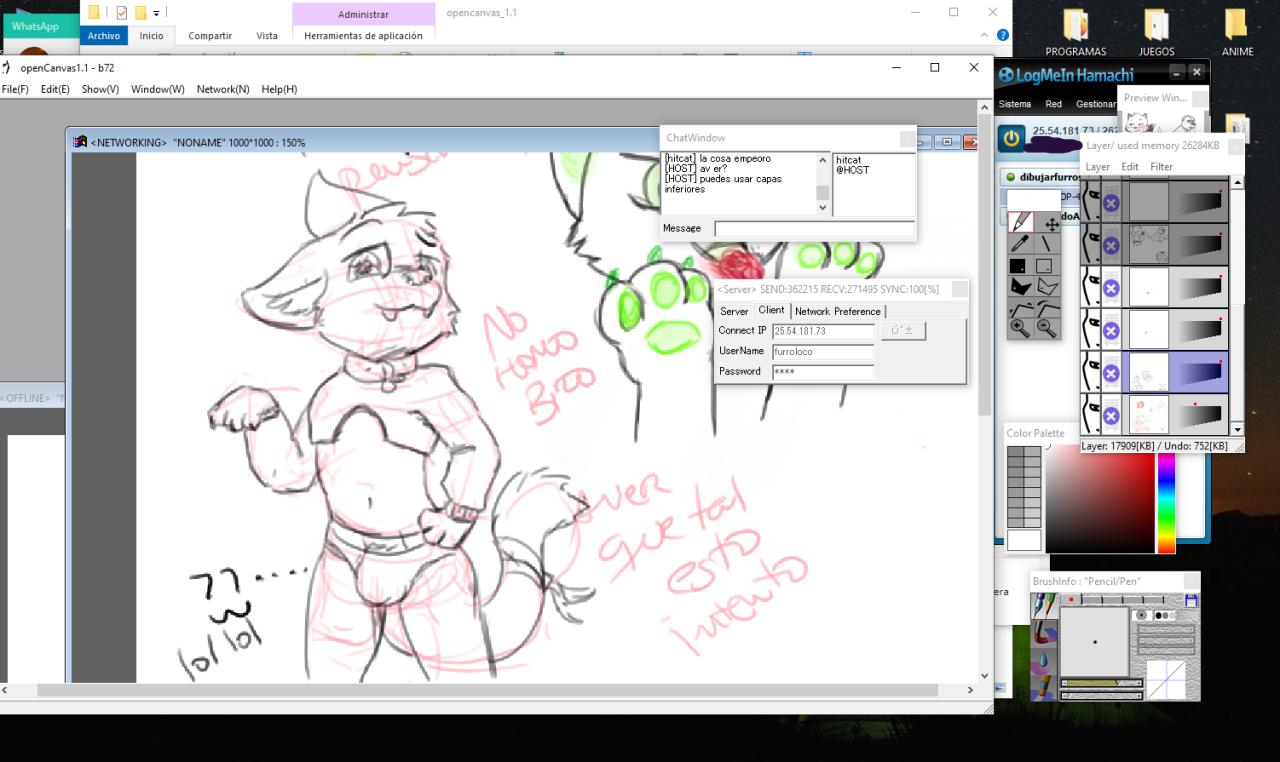Choose the water drop brush type

tap(1043, 660)
